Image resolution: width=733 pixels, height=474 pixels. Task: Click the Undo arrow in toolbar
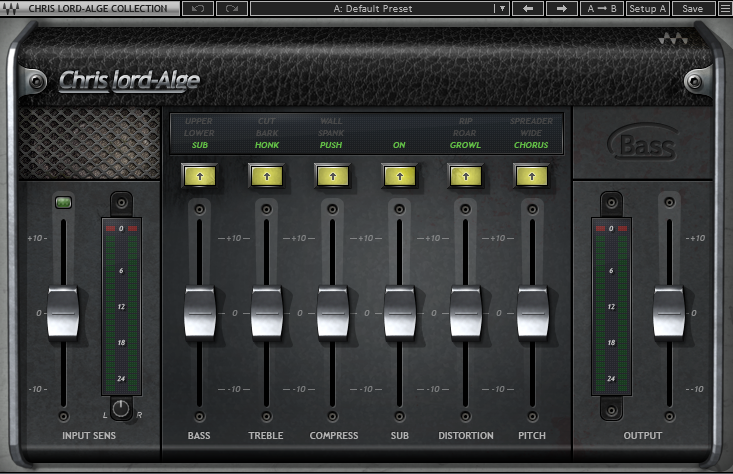(x=198, y=8)
